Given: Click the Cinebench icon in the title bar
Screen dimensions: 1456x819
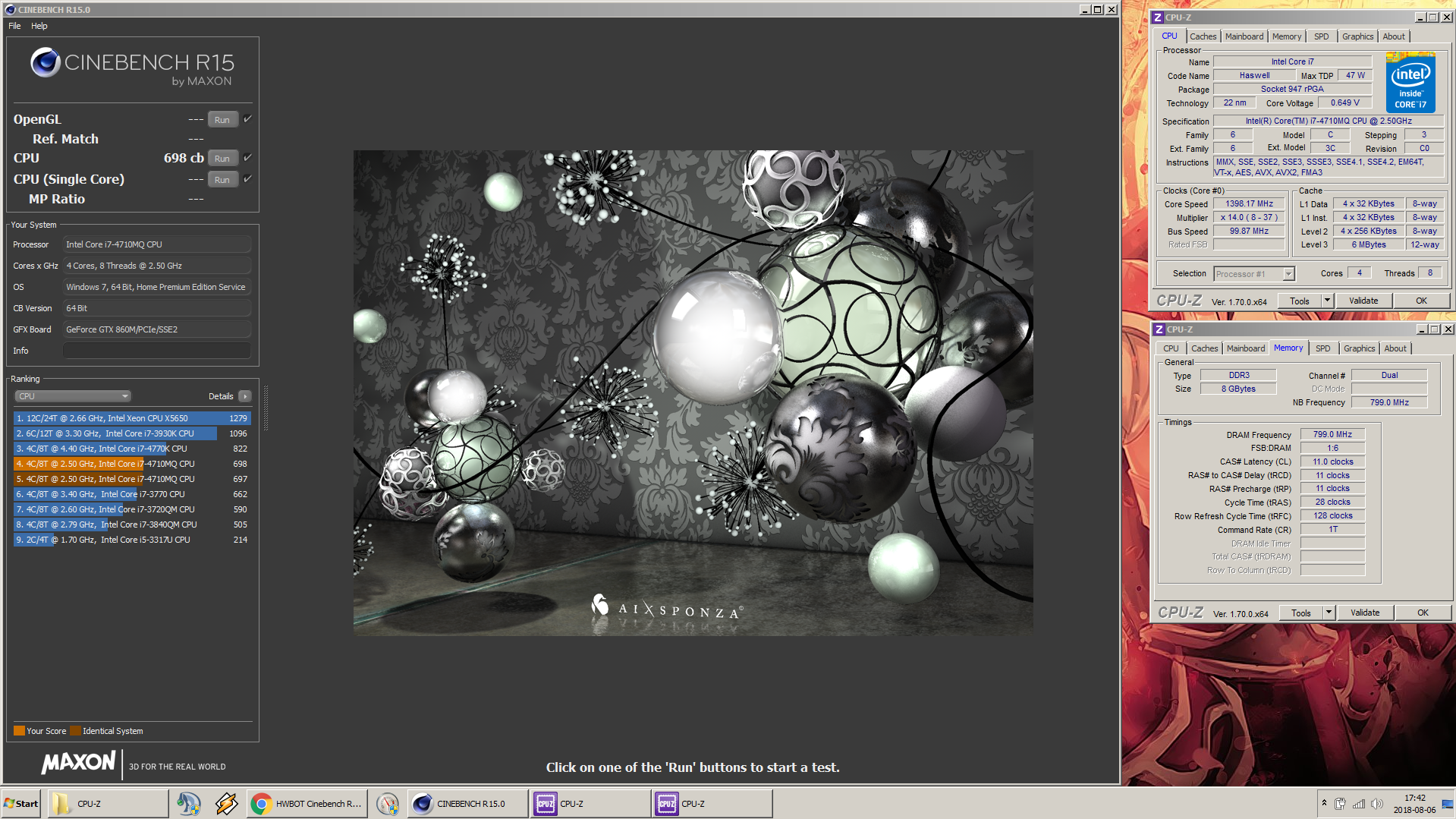Looking at the screenshot, I should (x=11, y=9).
